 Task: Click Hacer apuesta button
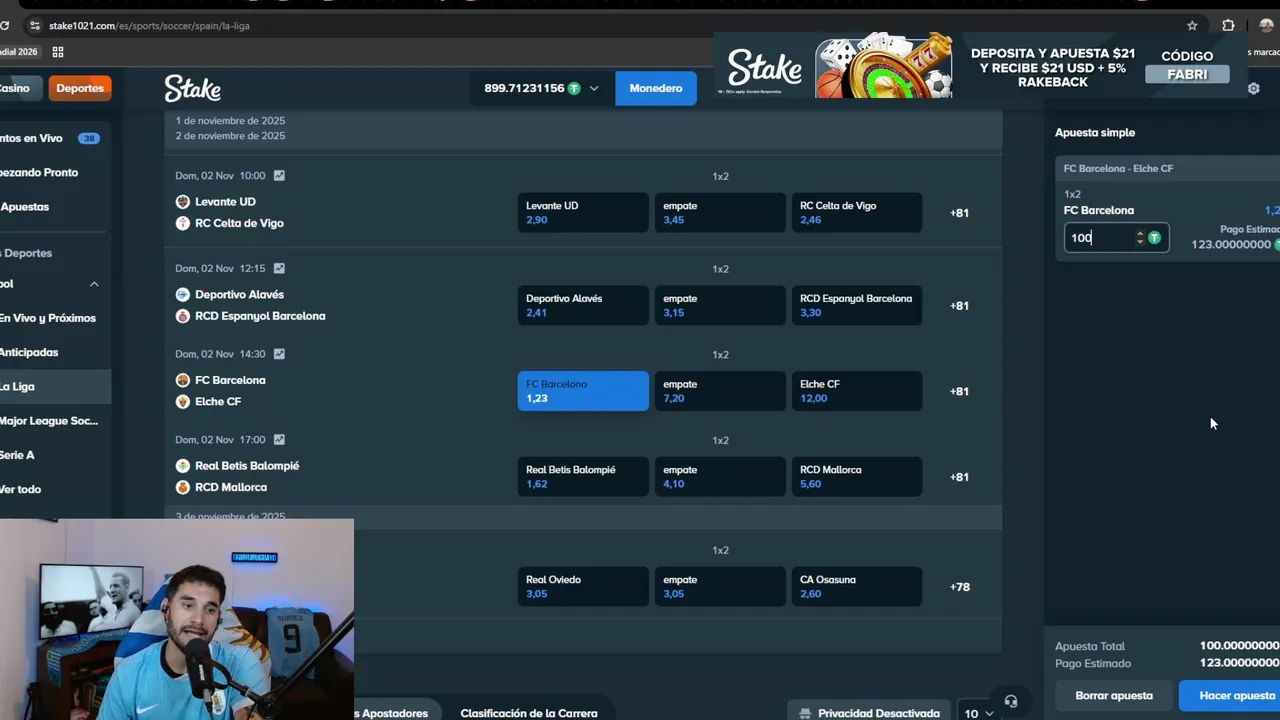pos(1230,696)
